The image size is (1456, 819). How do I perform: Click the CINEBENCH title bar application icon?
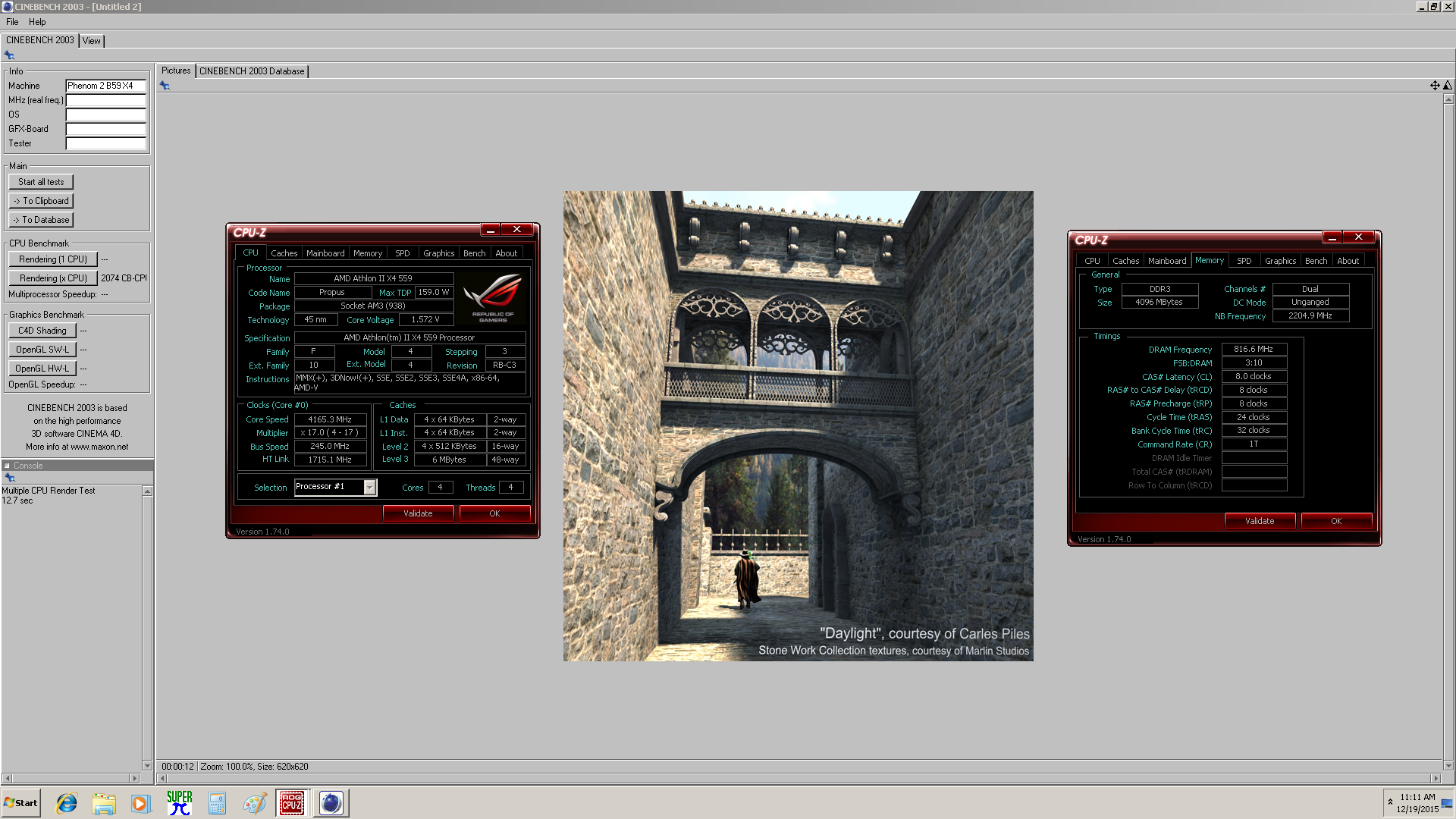(x=7, y=7)
